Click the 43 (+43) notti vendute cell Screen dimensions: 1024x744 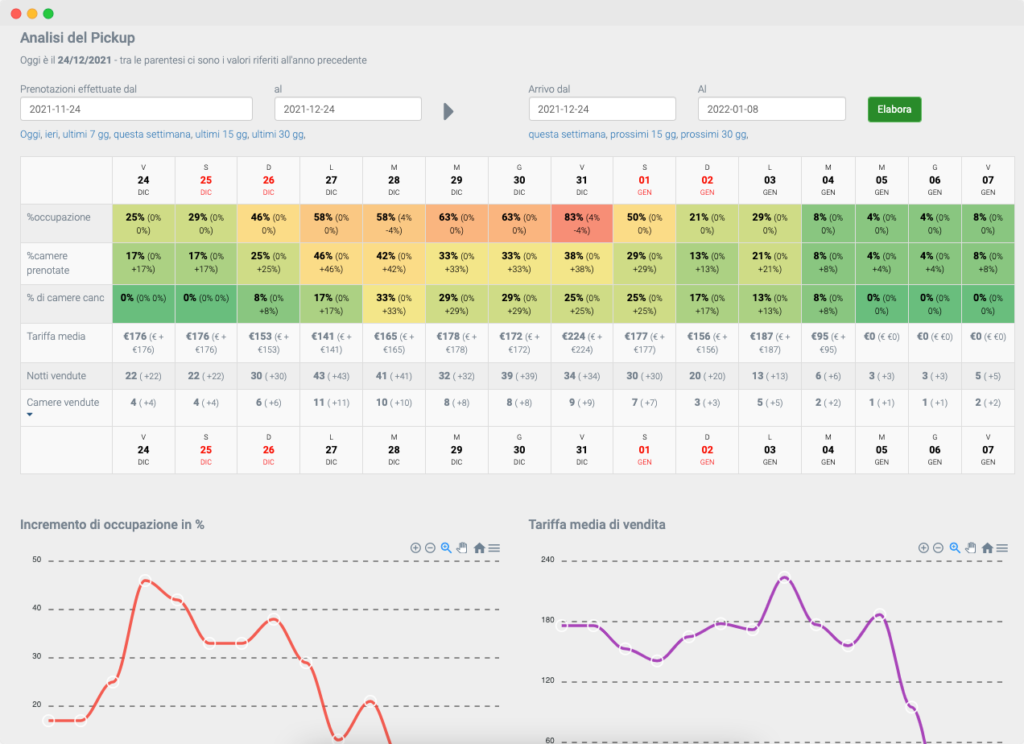(x=331, y=376)
